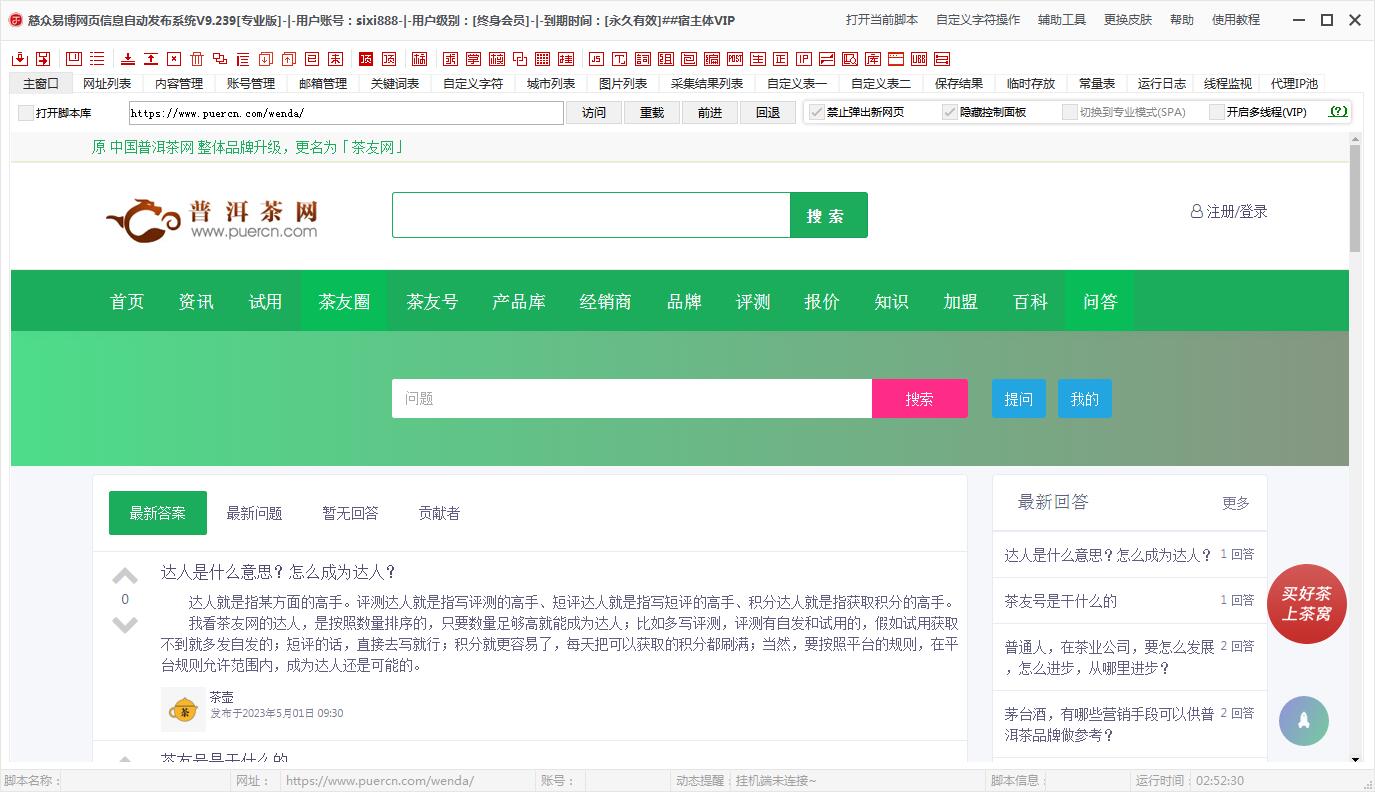Toggle the 打开脚本库 checkbox
Image resolution: width=1375 pixels, height=792 pixels.
click(26, 113)
